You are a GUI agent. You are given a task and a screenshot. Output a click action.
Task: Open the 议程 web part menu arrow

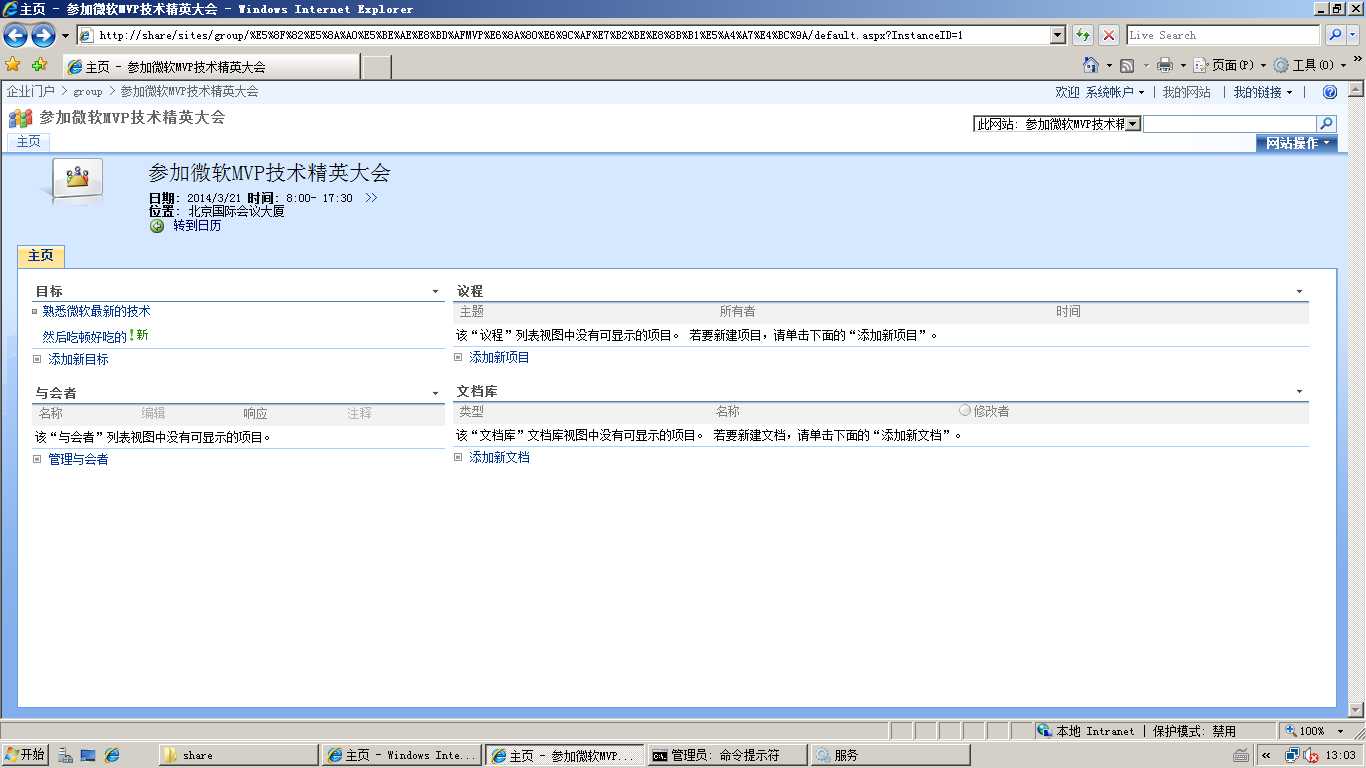coord(1299,292)
